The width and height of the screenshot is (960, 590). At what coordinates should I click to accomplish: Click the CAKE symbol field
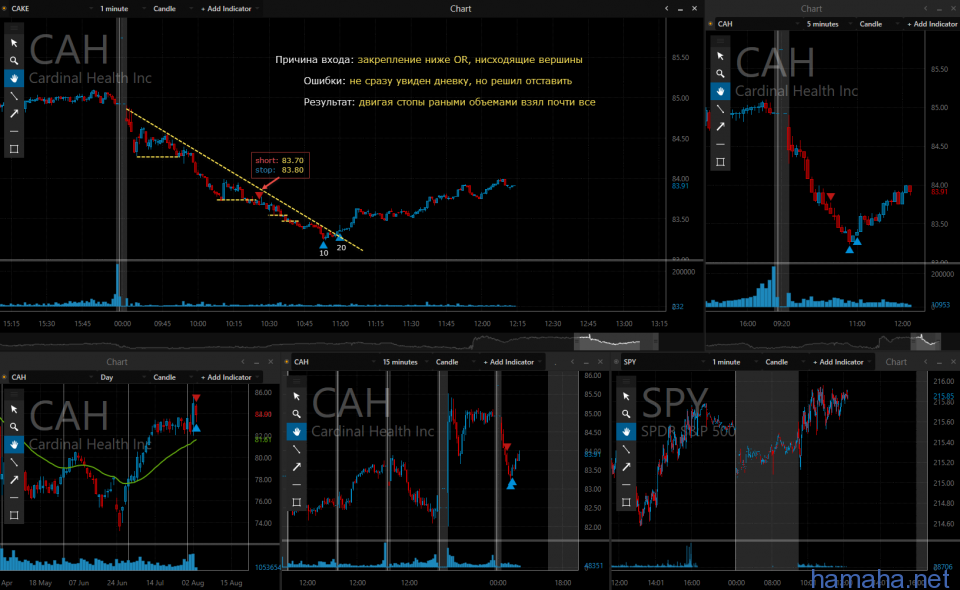tap(52, 9)
